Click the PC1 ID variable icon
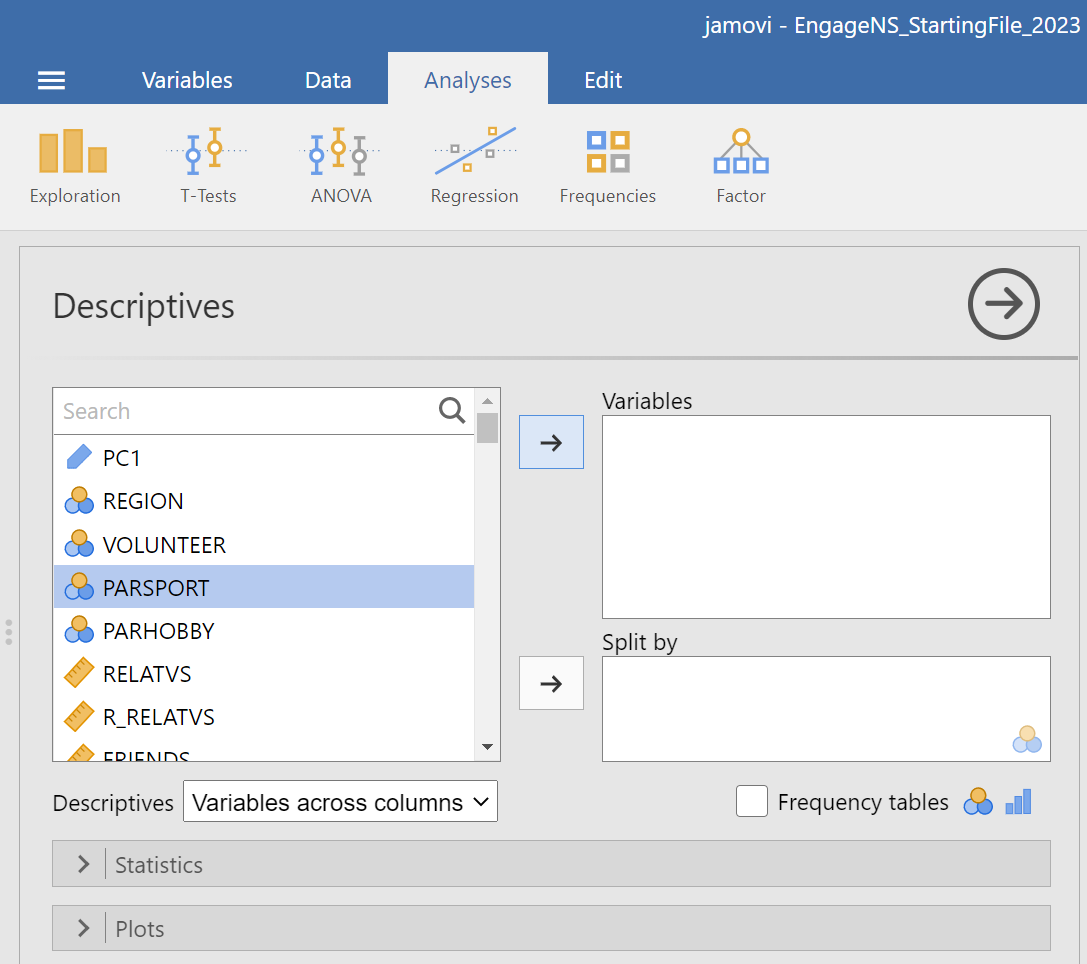Image resolution: width=1087 pixels, height=964 pixels. tap(79, 457)
